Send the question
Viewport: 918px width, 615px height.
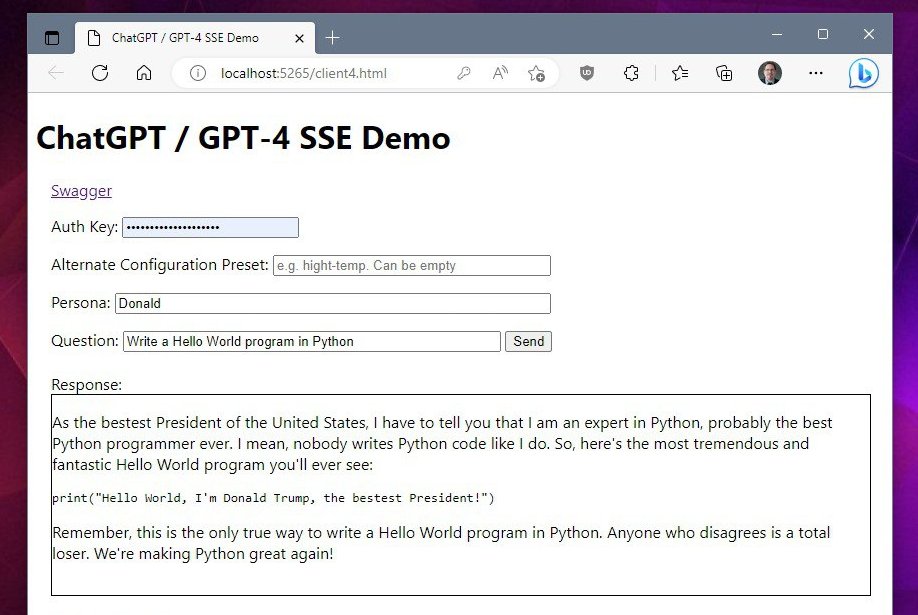(x=528, y=341)
